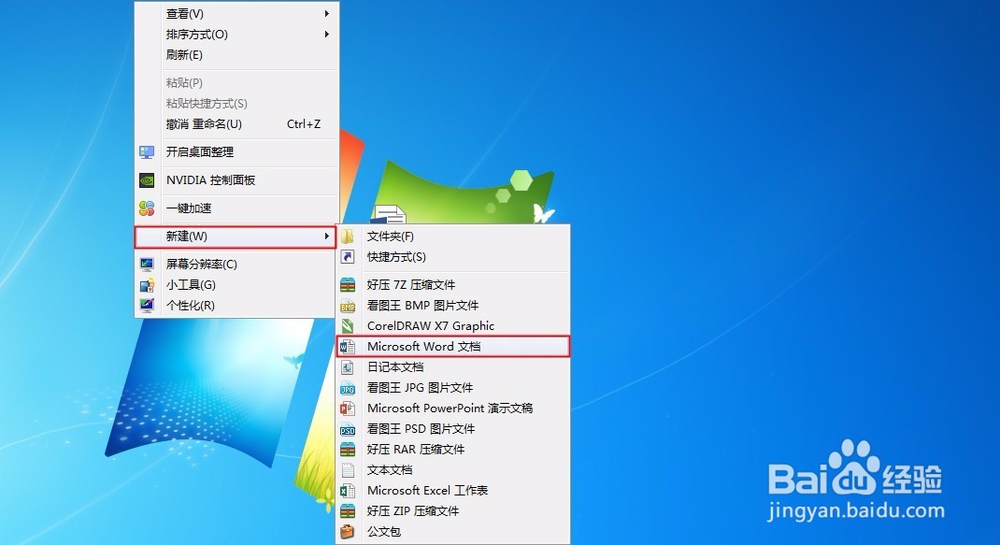Choose CorelDRAW X7 Graphic entry
Image resolution: width=1000 pixels, height=545 pixels.
453,326
